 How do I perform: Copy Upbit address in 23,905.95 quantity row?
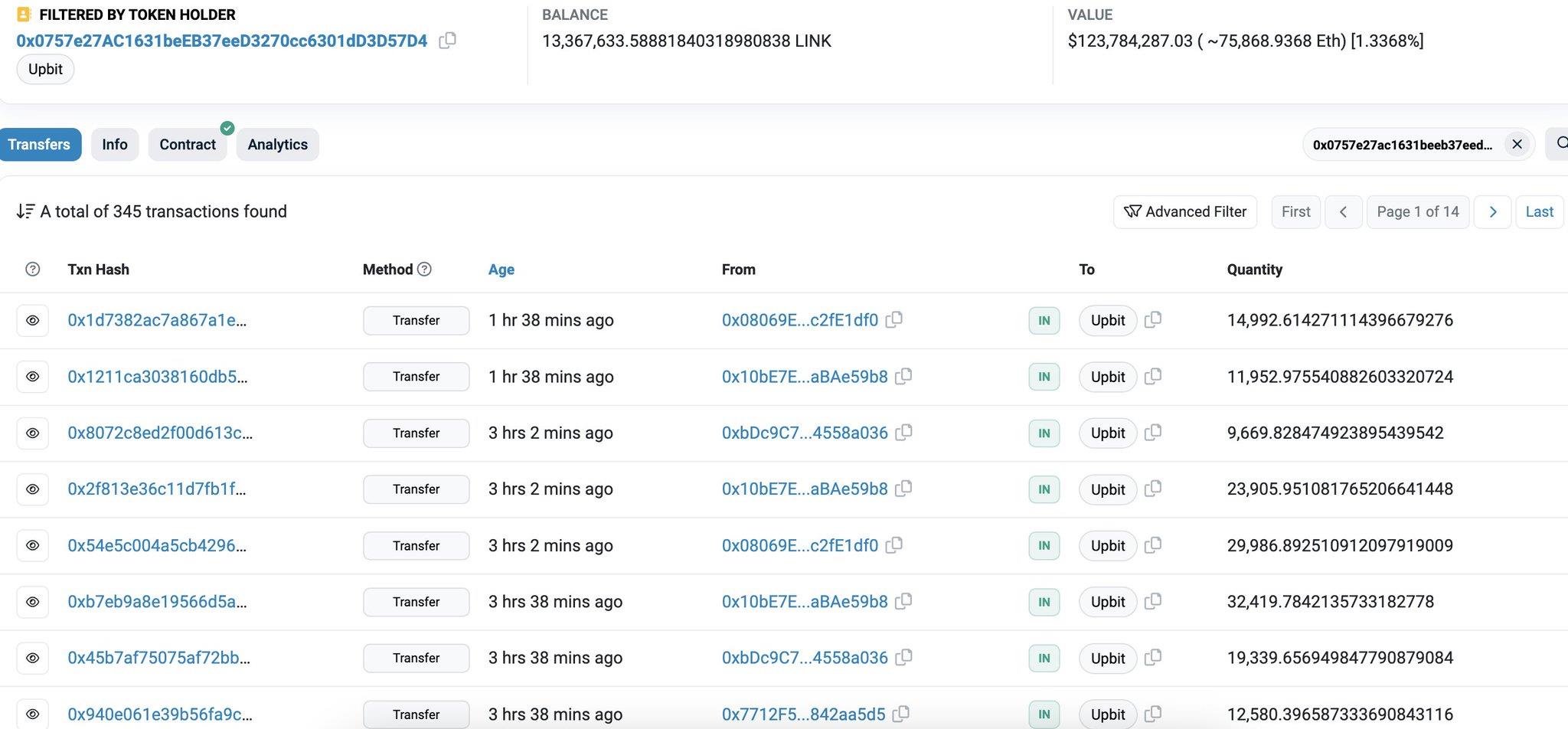point(1153,489)
